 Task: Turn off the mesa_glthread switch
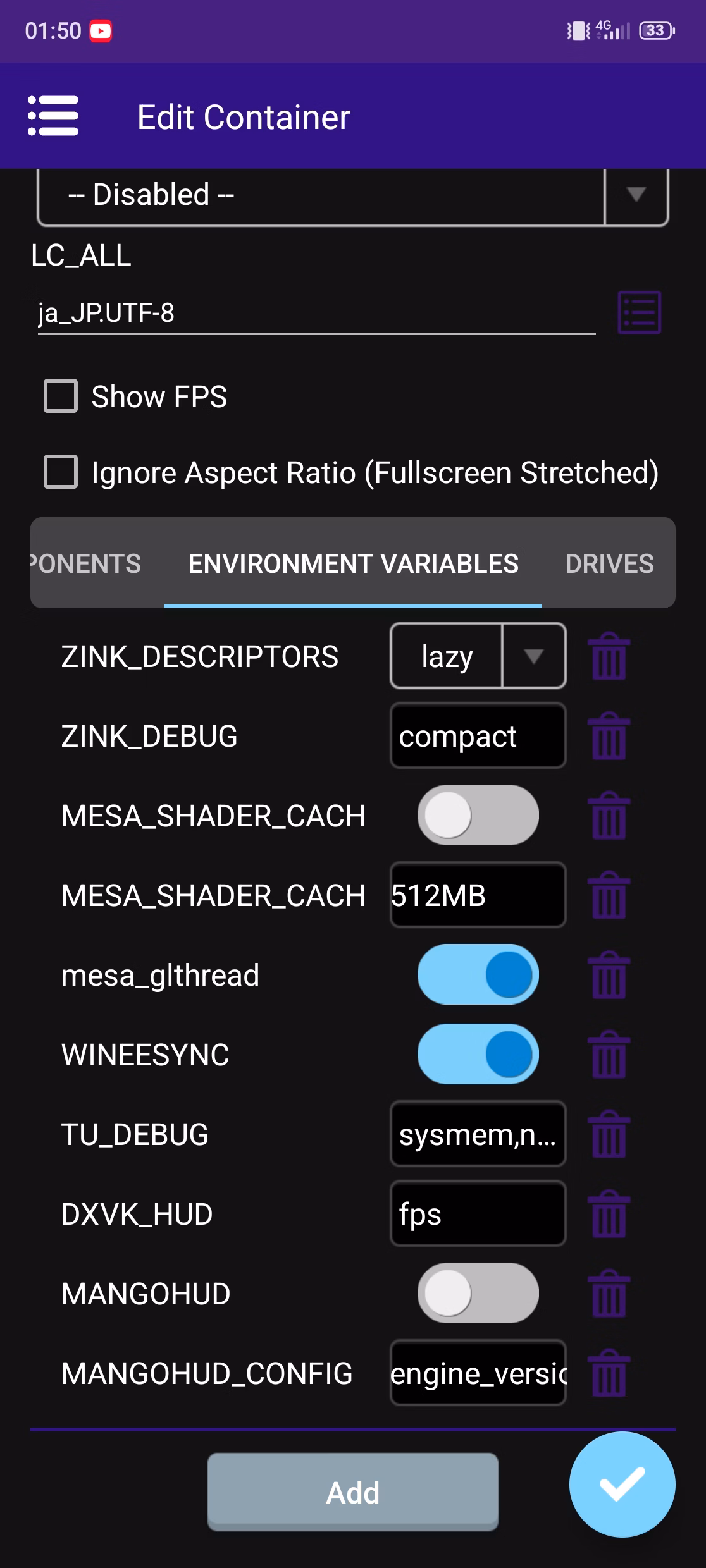pyautogui.click(x=478, y=975)
